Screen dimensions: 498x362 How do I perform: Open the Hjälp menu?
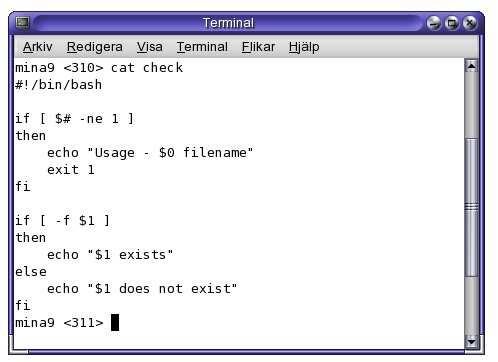pyautogui.click(x=304, y=47)
